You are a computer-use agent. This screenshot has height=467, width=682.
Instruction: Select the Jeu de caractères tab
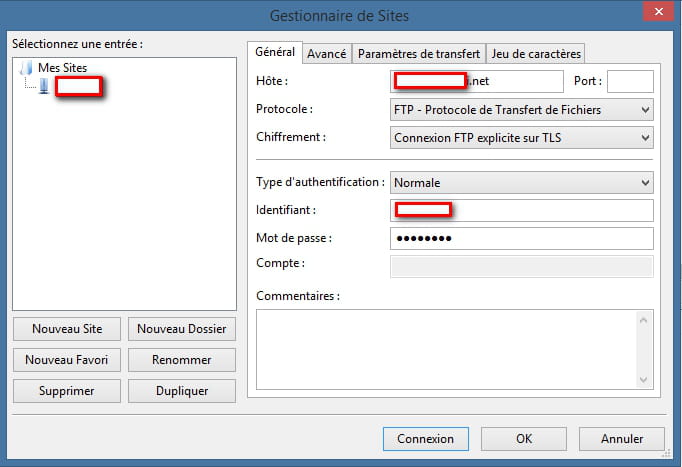tap(536, 53)
